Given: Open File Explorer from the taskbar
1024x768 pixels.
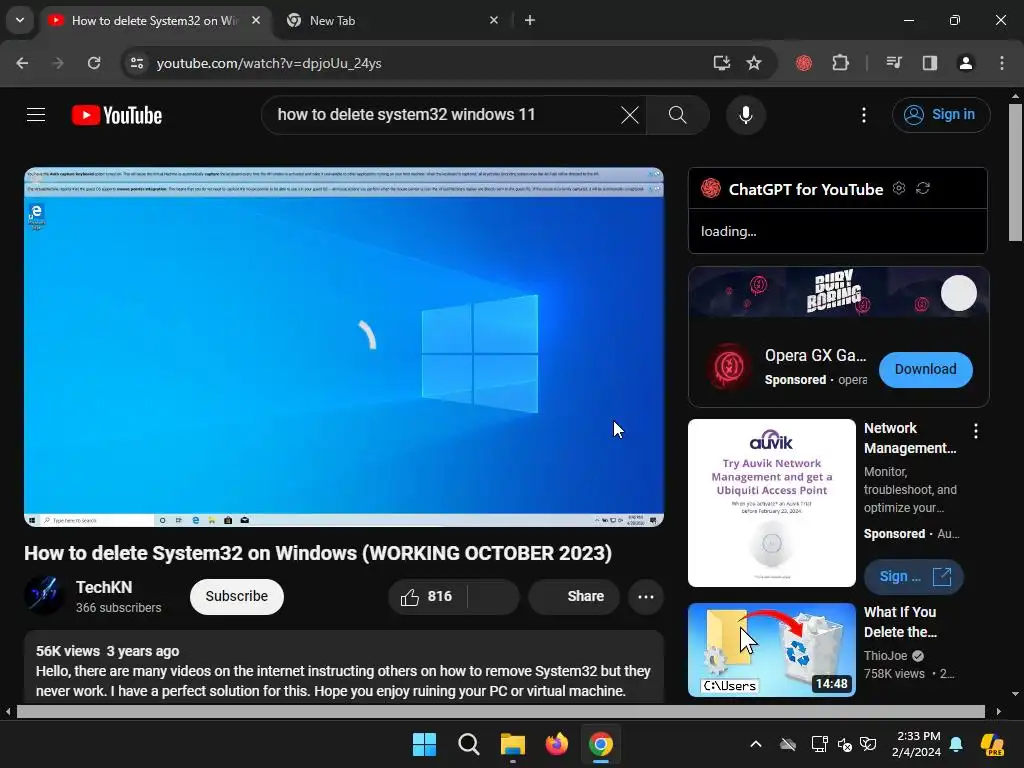Looking at the screenshot, I should 513,744.
